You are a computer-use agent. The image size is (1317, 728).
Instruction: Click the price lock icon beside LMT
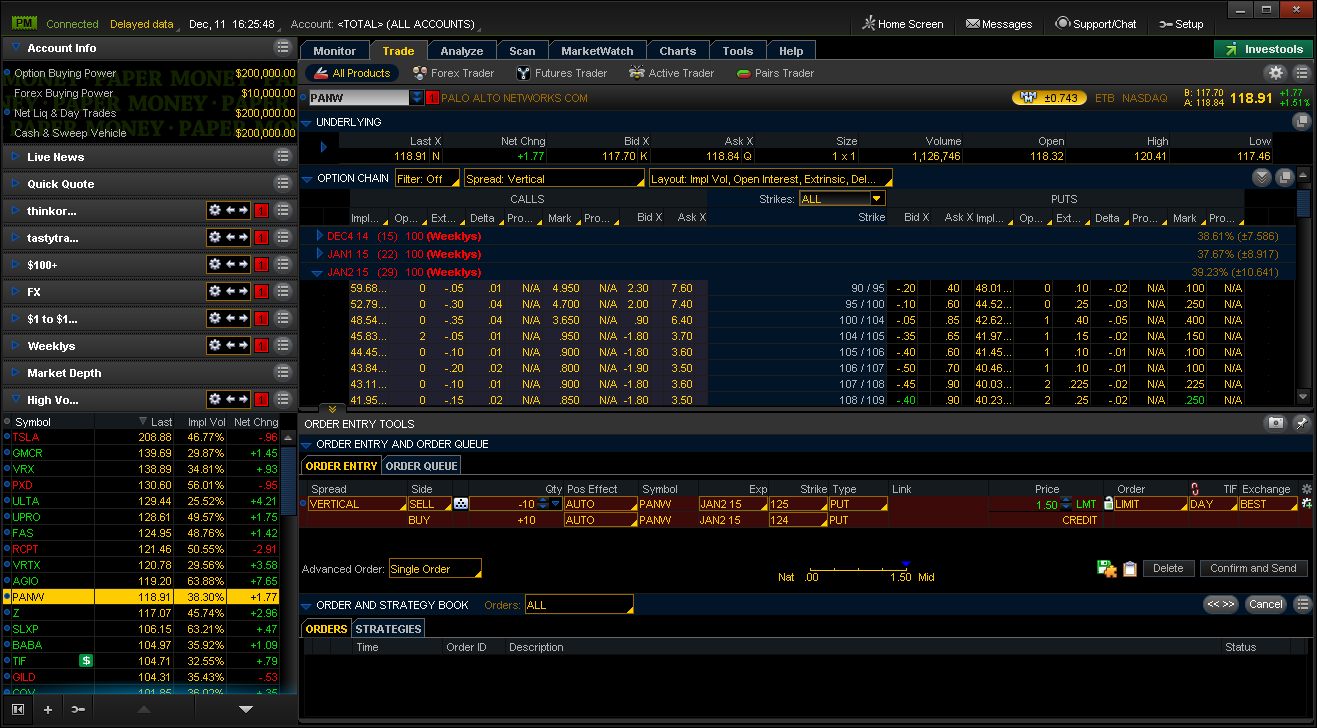tap(1108, 503)
